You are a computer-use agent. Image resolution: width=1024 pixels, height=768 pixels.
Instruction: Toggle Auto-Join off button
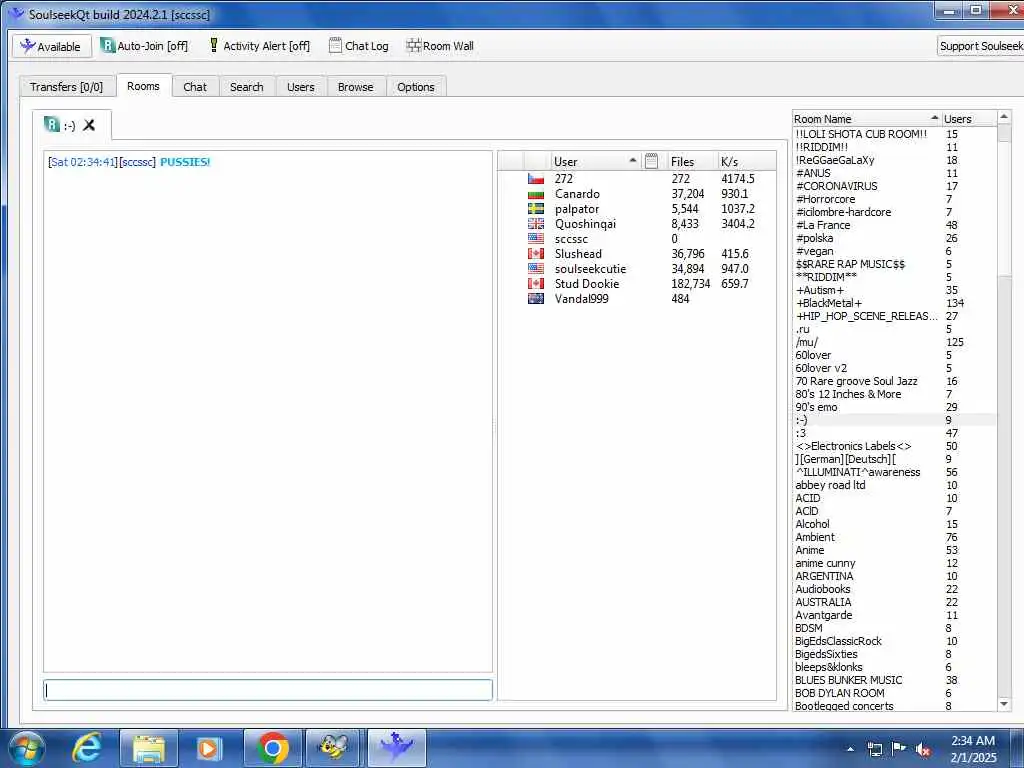click(x=144, y=46)
